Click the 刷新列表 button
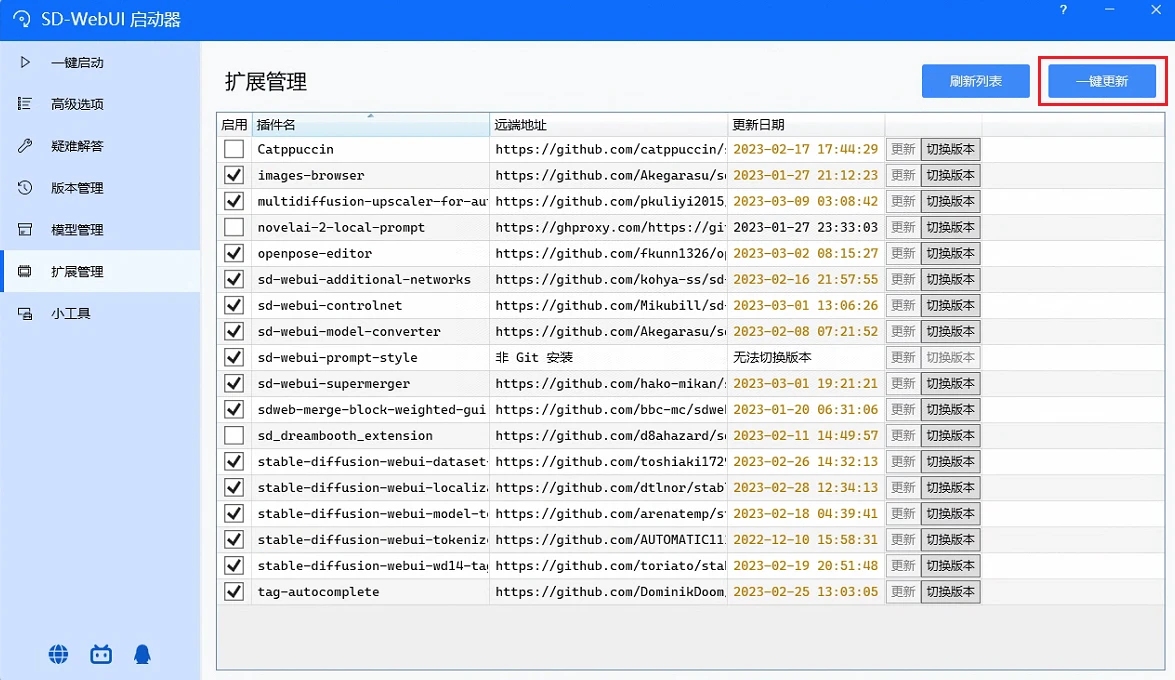This screenshot has width=1175, height=680. (975, 81)
